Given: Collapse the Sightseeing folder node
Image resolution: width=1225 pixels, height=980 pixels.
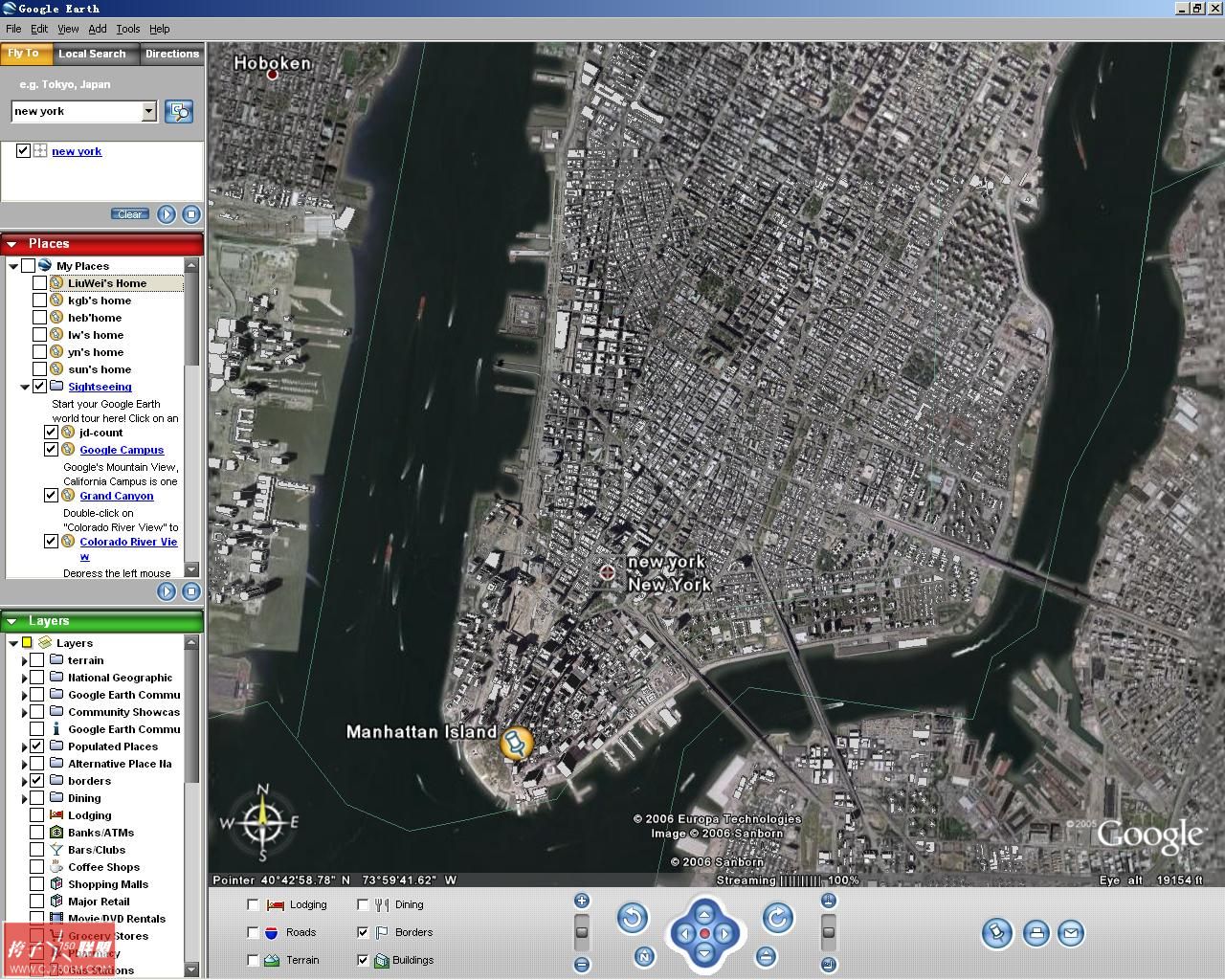Looking at the screenshot, I should pos(25,387).
